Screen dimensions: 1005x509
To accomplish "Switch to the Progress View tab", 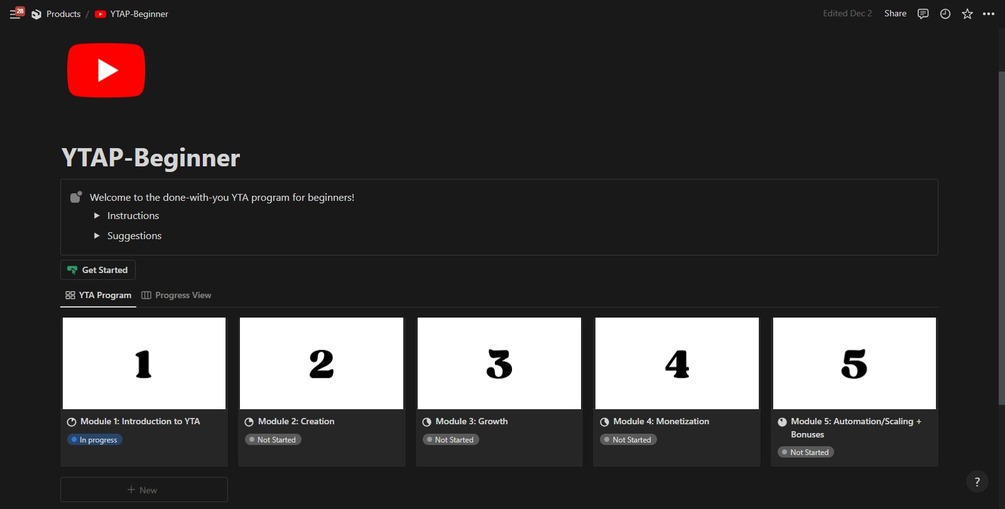I will click(176, 296).
